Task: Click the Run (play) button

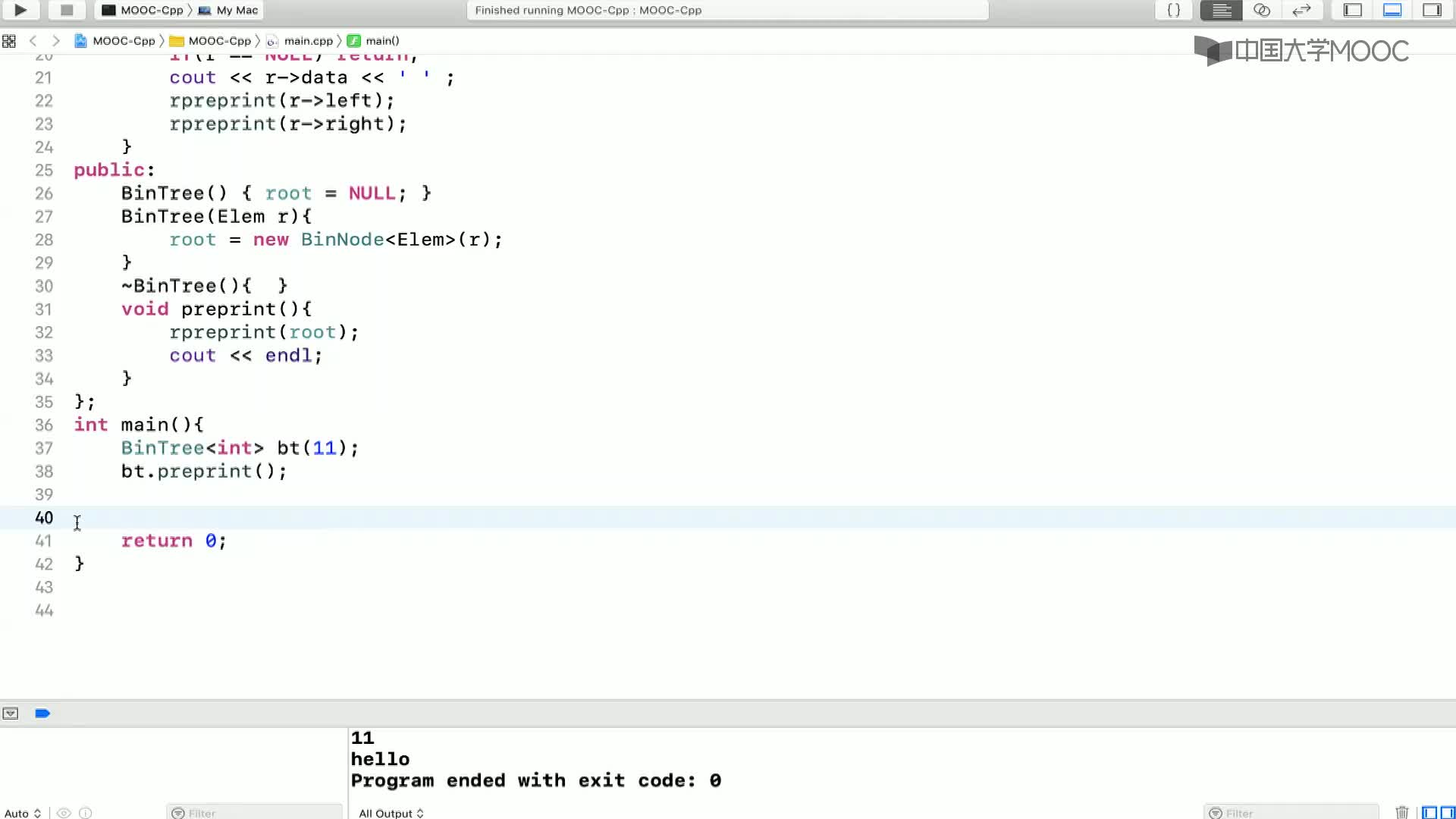Action: pos(20,10)
